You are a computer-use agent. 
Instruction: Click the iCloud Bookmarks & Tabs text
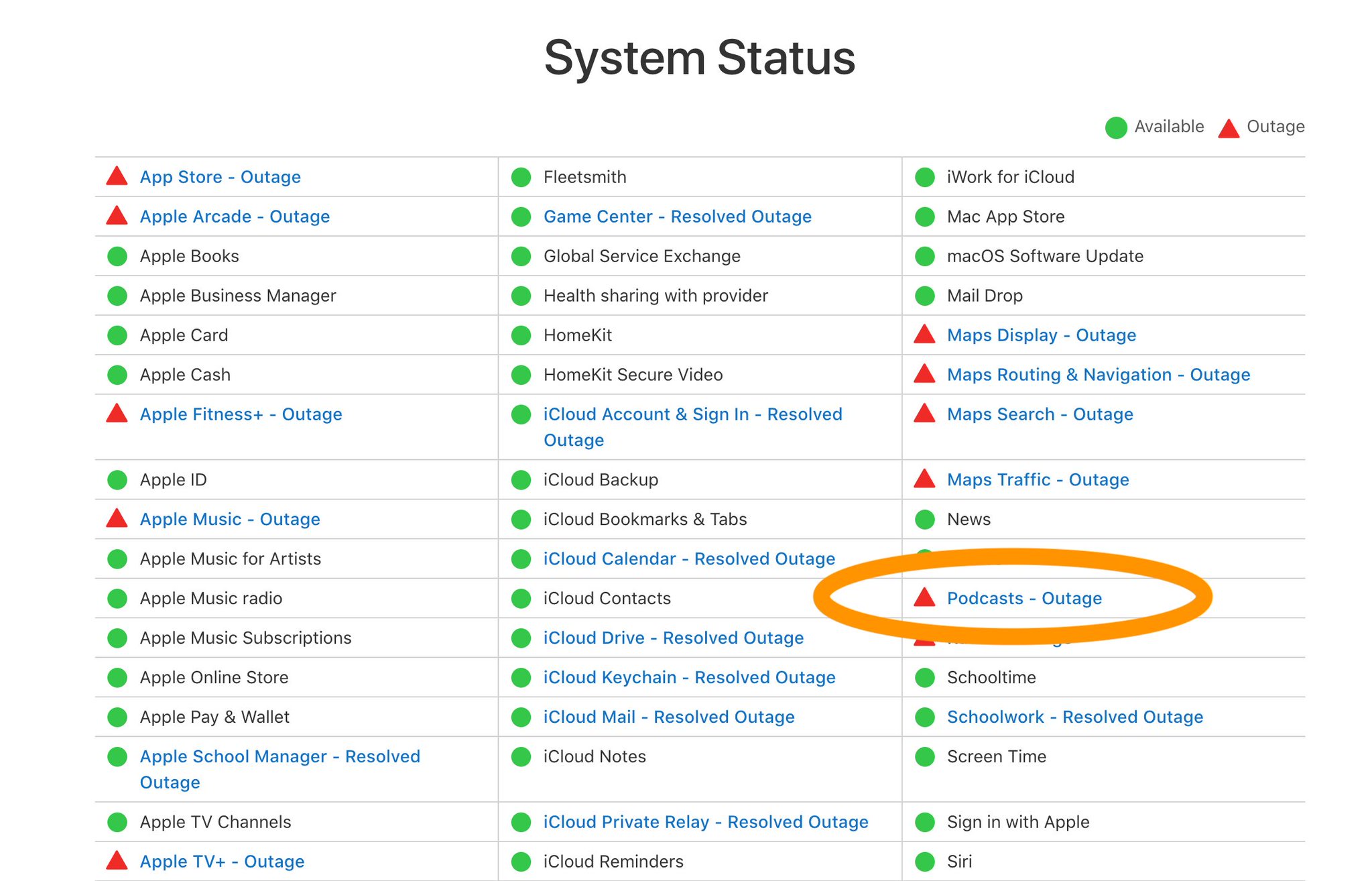645,520
